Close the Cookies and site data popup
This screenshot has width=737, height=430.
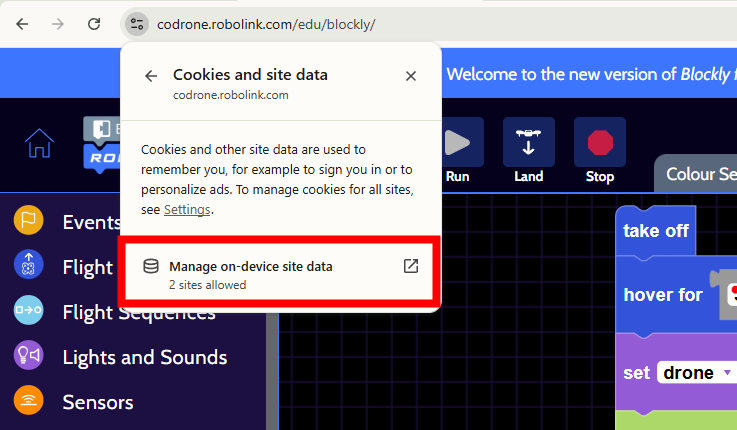(411, 76)
